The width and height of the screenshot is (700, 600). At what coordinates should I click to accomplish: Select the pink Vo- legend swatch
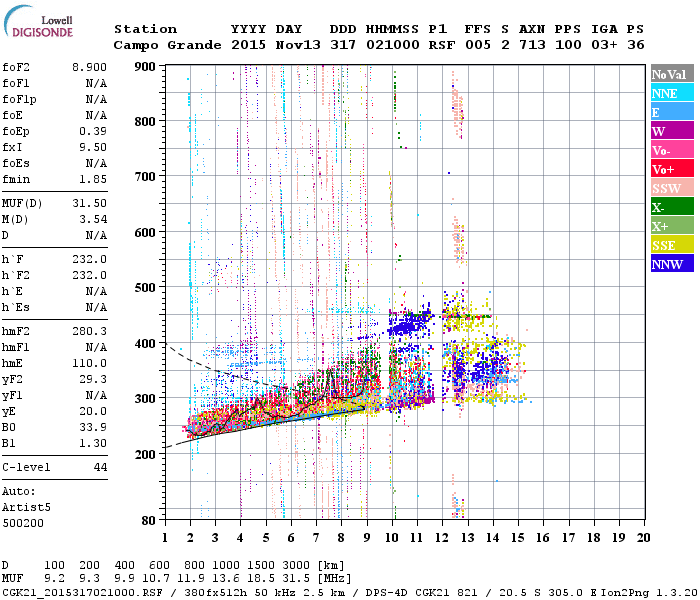coord(672,150)
